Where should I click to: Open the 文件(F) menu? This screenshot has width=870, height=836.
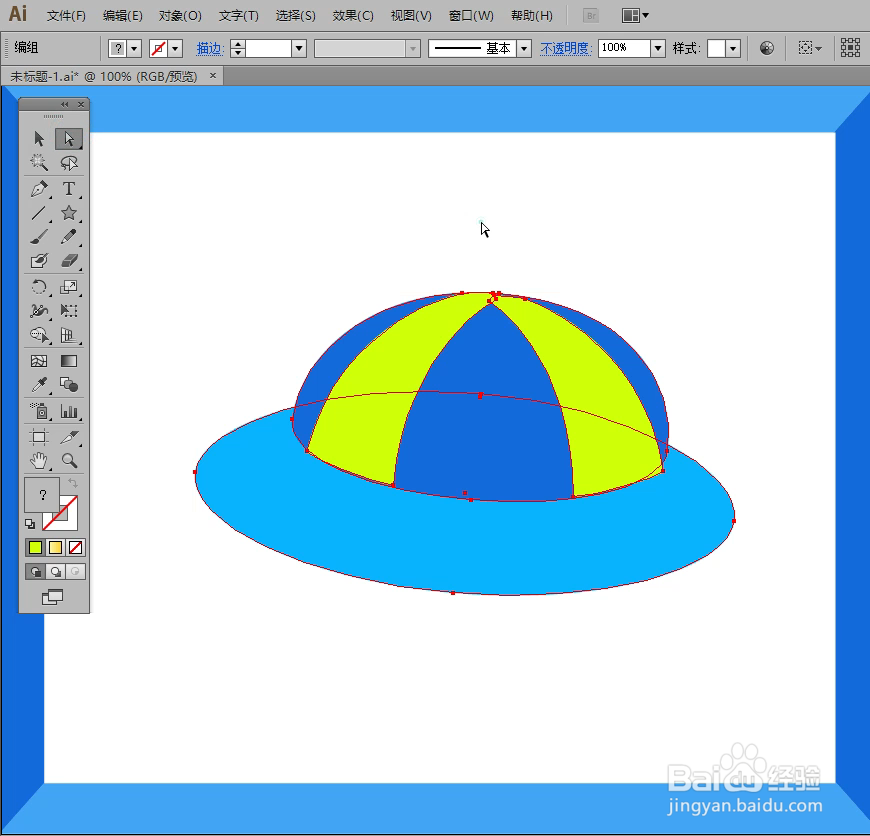pyautogui.click(x=66, y=16)
